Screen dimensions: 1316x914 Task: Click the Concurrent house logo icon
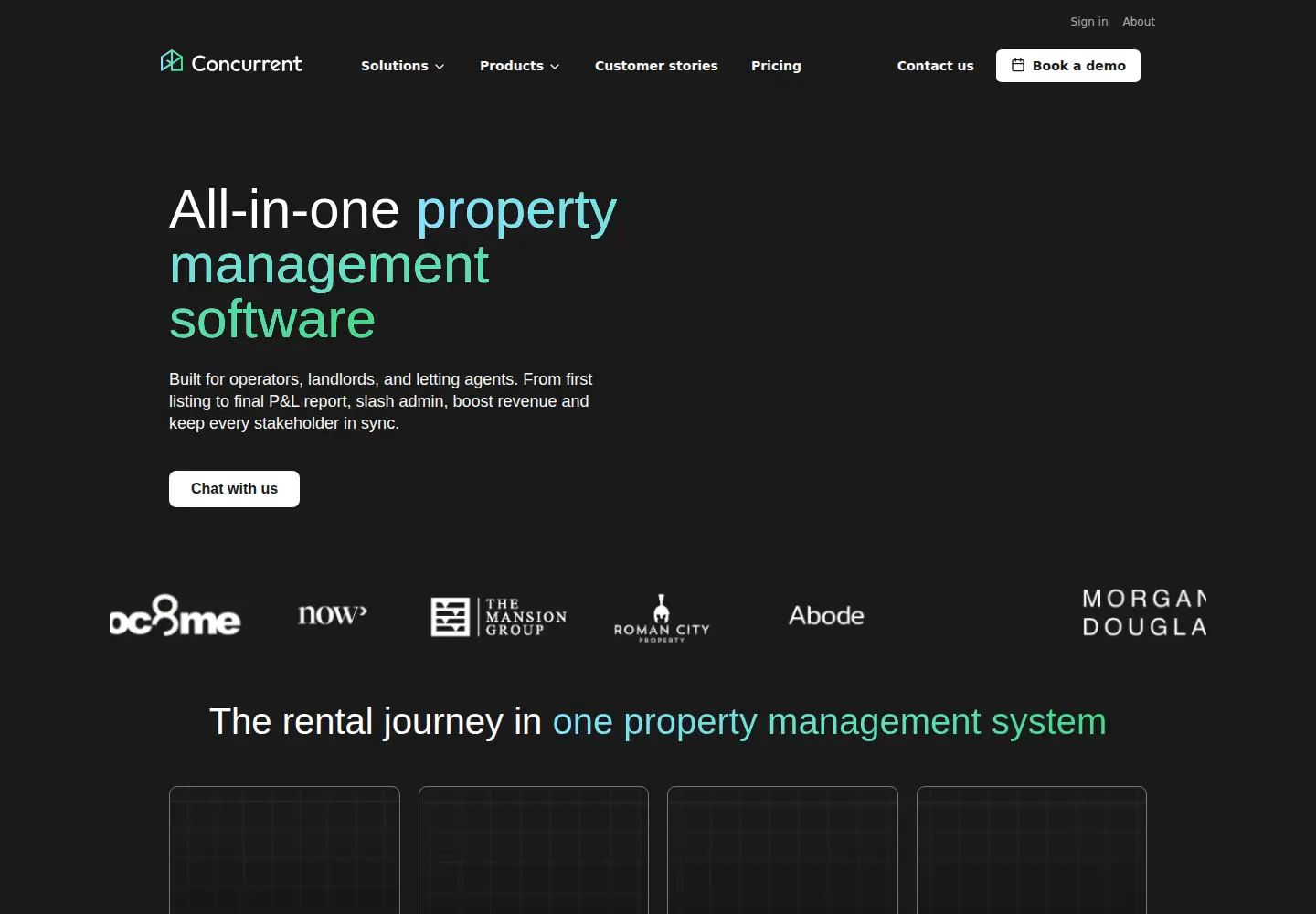click(172, 61)
